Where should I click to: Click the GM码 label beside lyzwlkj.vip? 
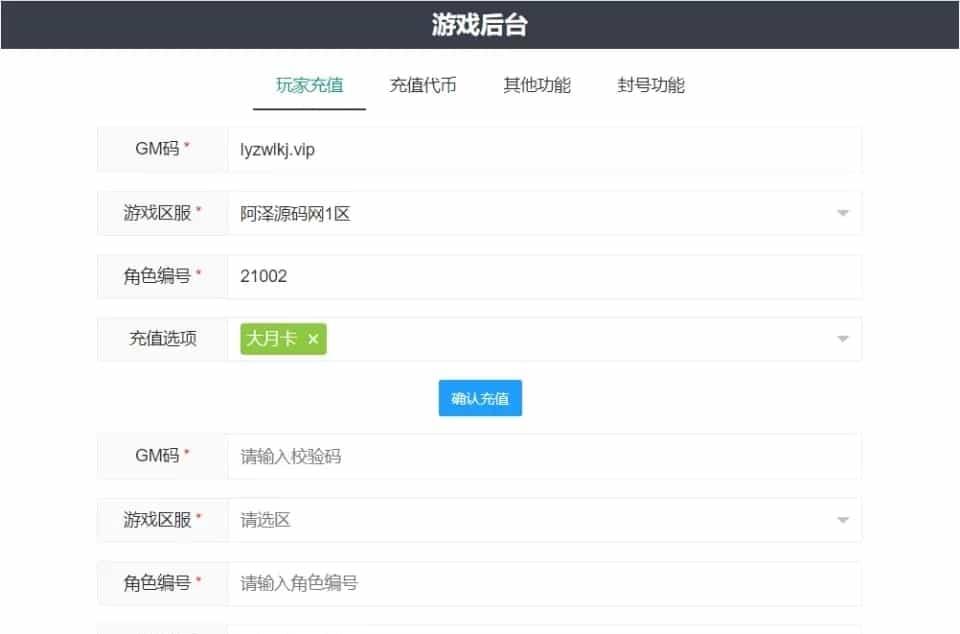[157, 149]
